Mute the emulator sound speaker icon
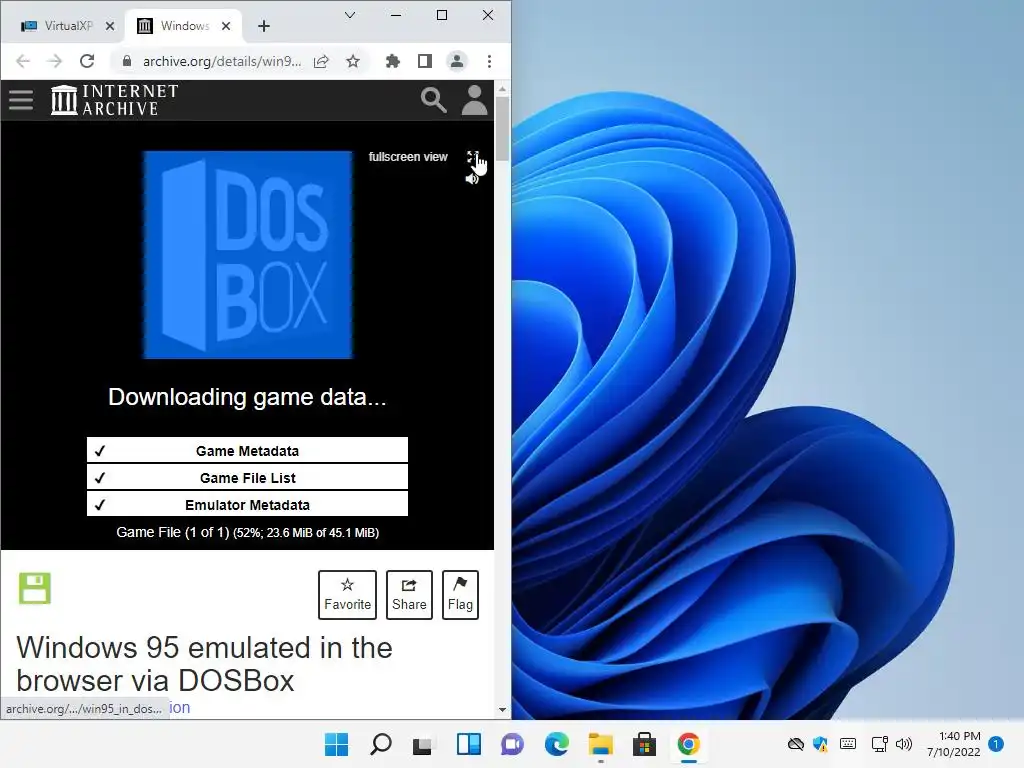Screen dimensions: 1024x768 pos(472,178)
